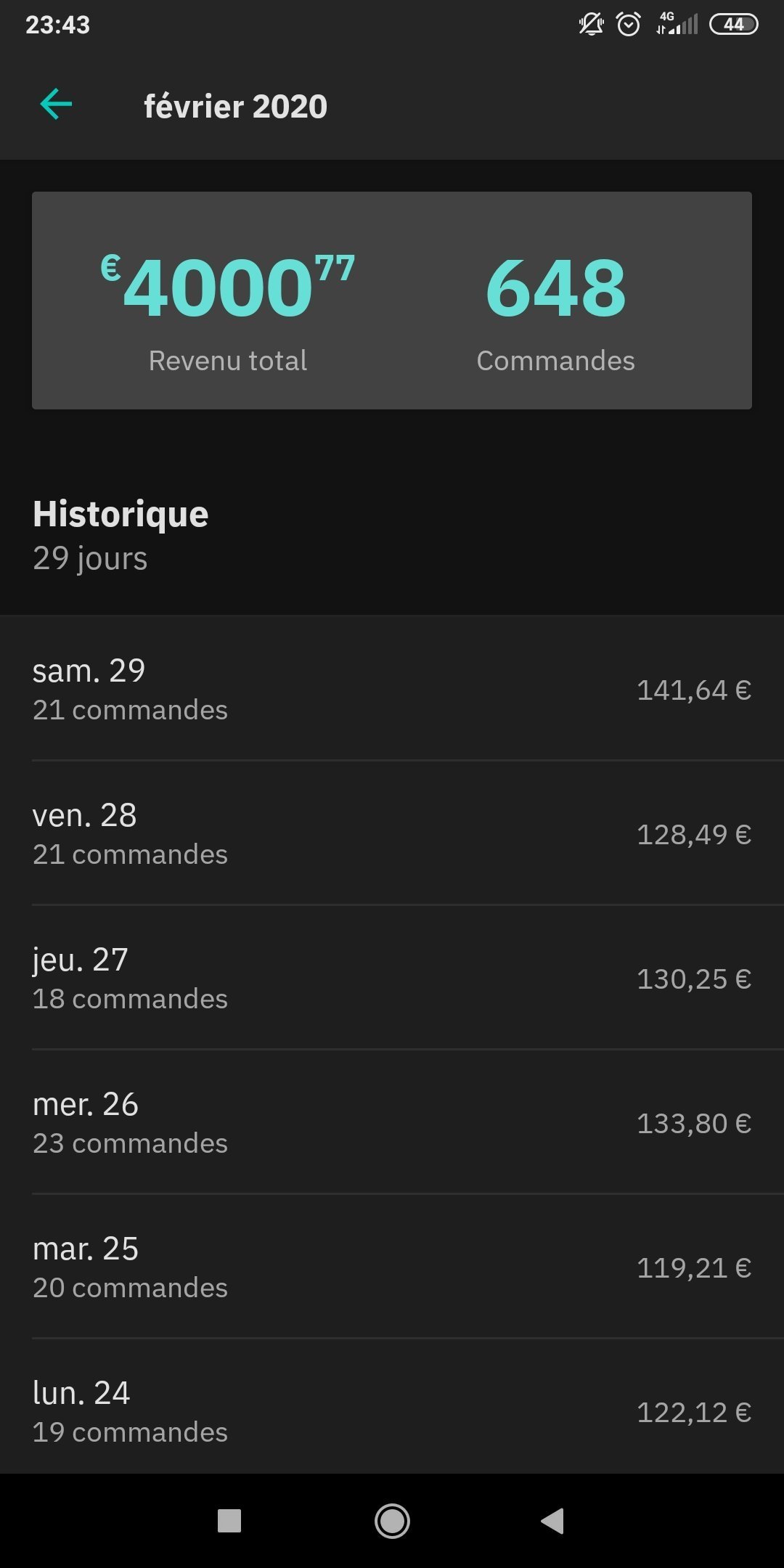The image size is (784, 1568).
Task: Tap the février 2020 title
Action: [235, 107]
